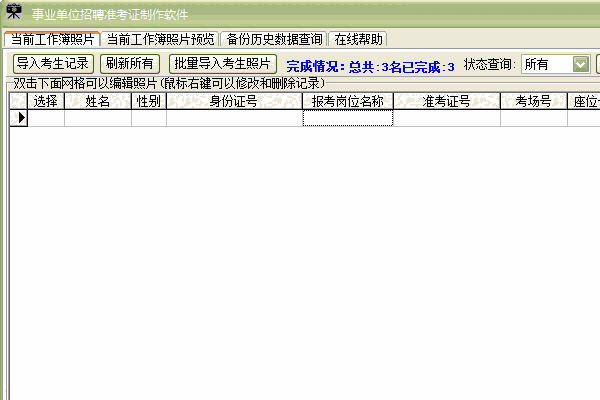600x400 pixels.
Task: Select the 考场号 column header
Action: pyautogui.click(x=534, y=101)
